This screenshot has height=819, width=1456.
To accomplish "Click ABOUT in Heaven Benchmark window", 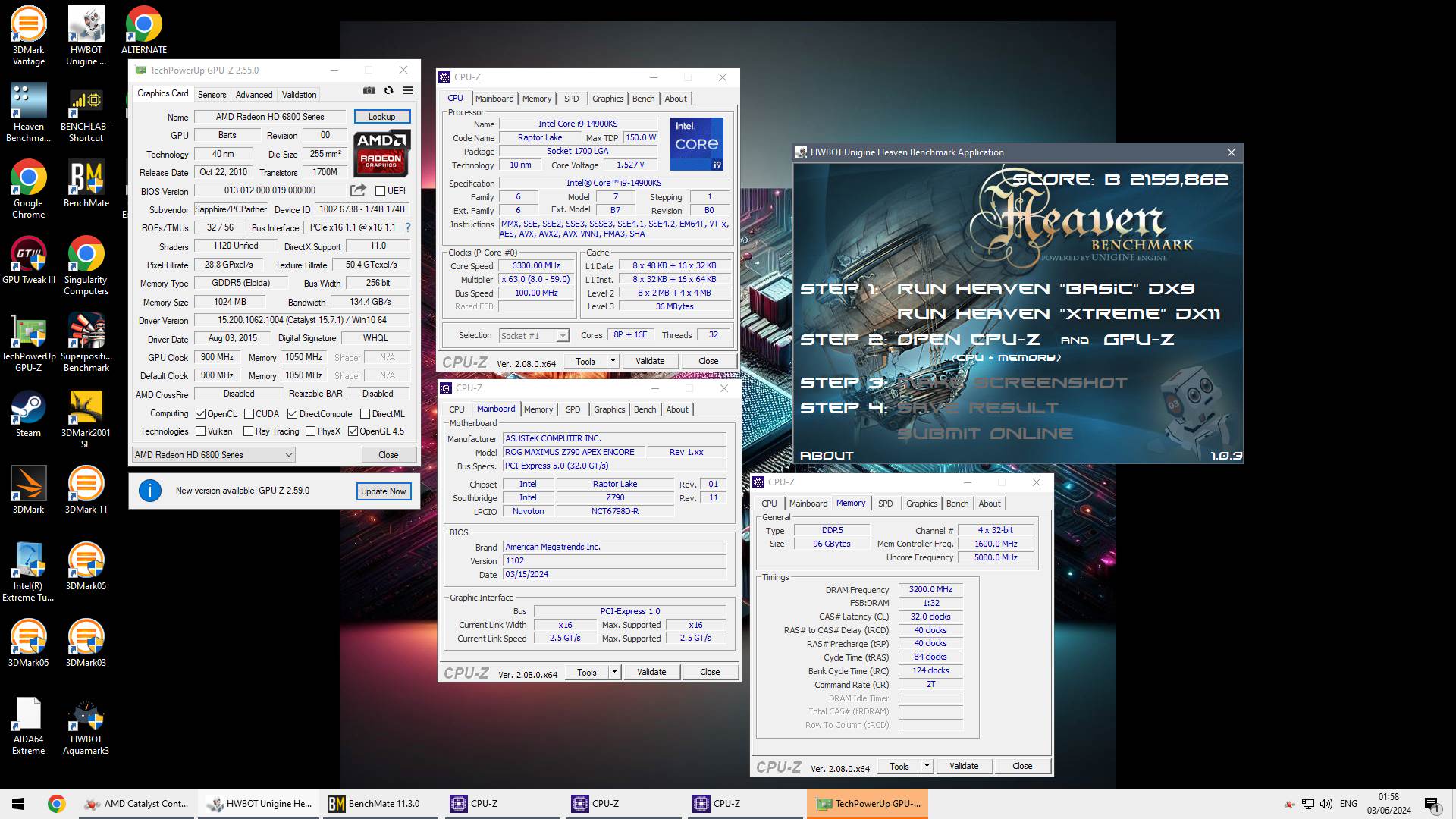I will pos(827,456).
